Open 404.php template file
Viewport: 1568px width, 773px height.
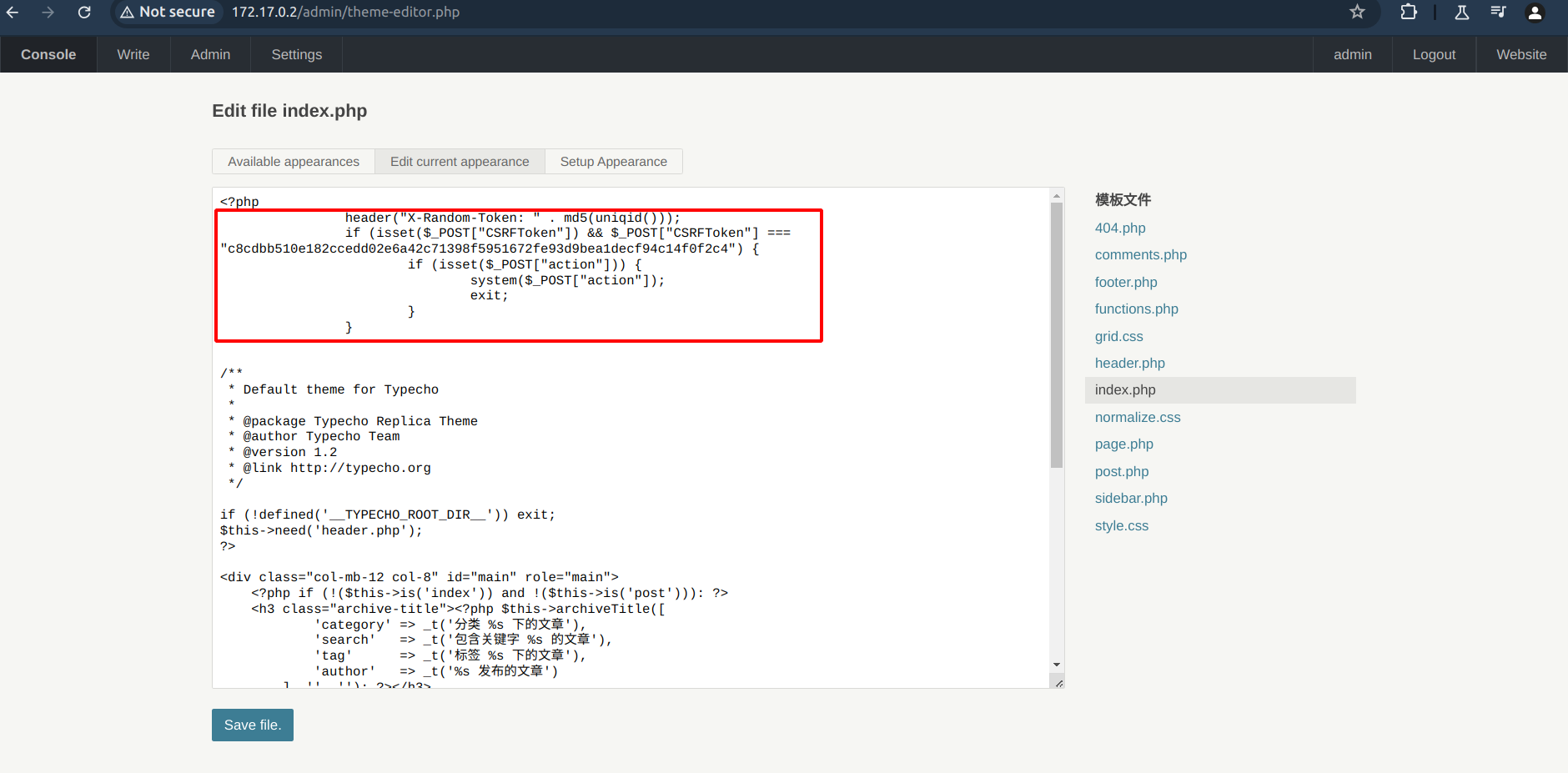point(1120,228)
